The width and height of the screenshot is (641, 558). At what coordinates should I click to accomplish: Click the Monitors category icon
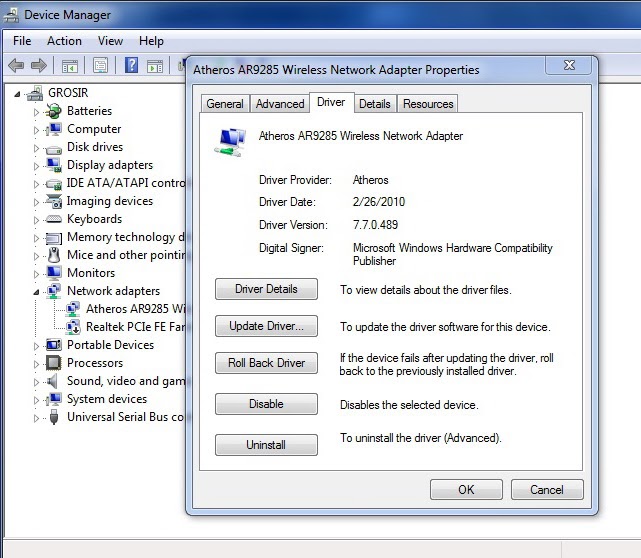coord(54,273)
